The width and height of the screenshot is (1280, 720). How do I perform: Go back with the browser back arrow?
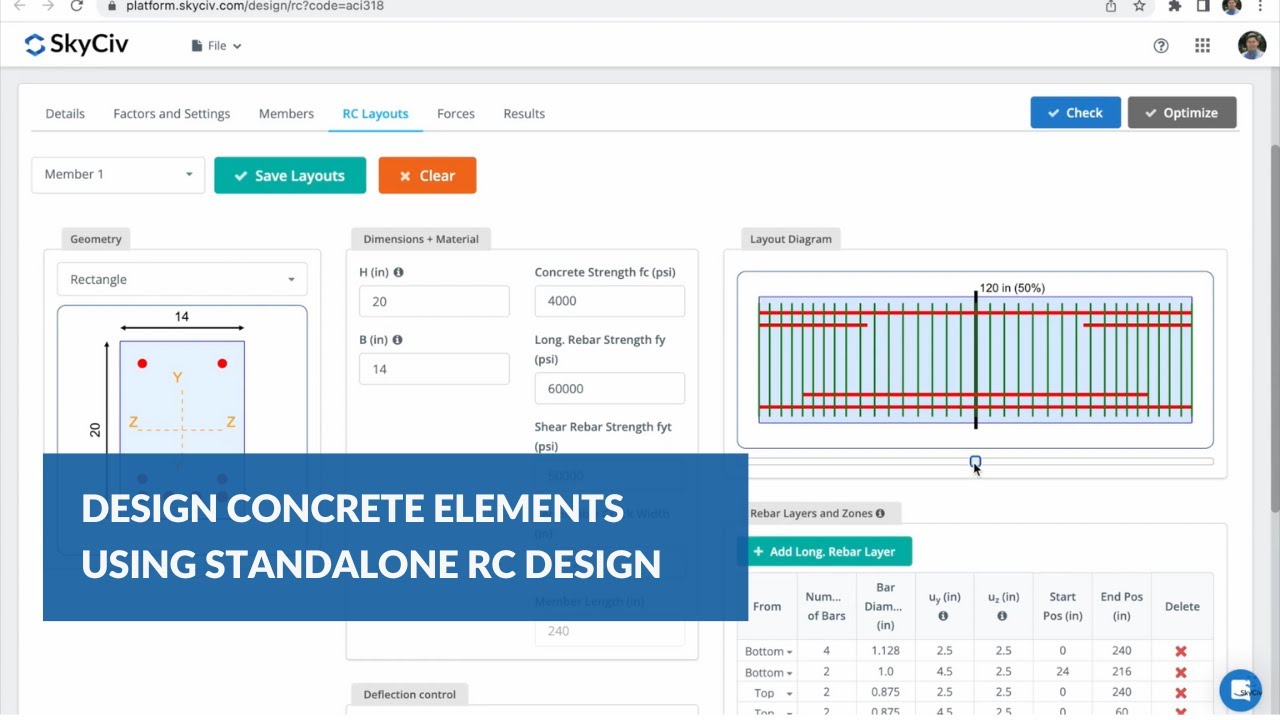click(x=19, y=6)
